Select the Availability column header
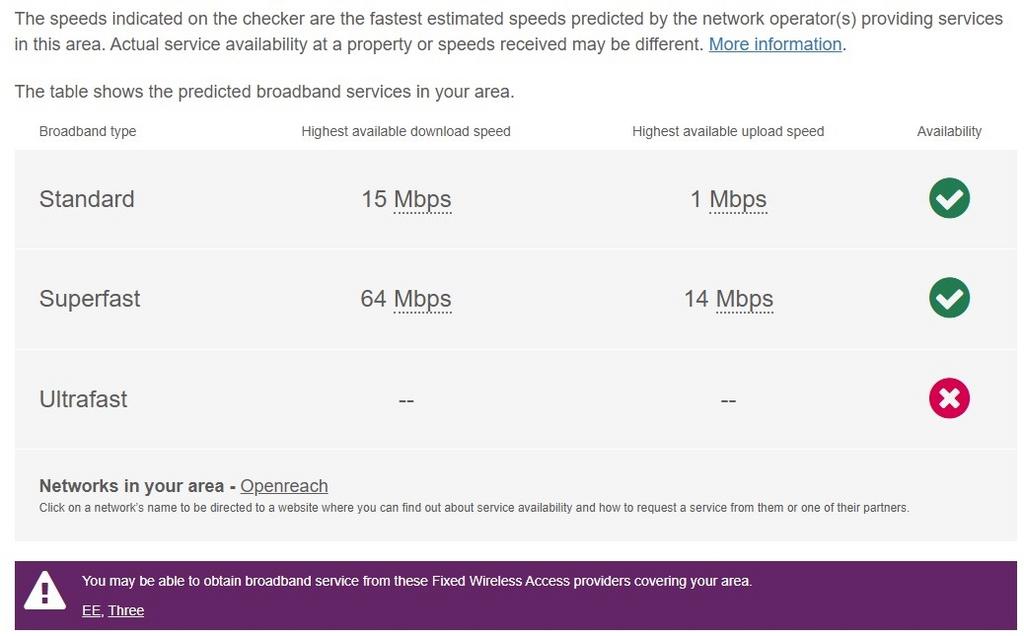The height and width of the screenshot is (636, 1024). (949, 131)
